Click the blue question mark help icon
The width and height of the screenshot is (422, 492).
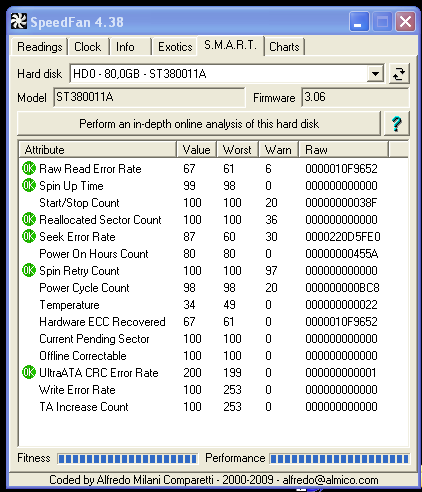click(x=396, y=124)
